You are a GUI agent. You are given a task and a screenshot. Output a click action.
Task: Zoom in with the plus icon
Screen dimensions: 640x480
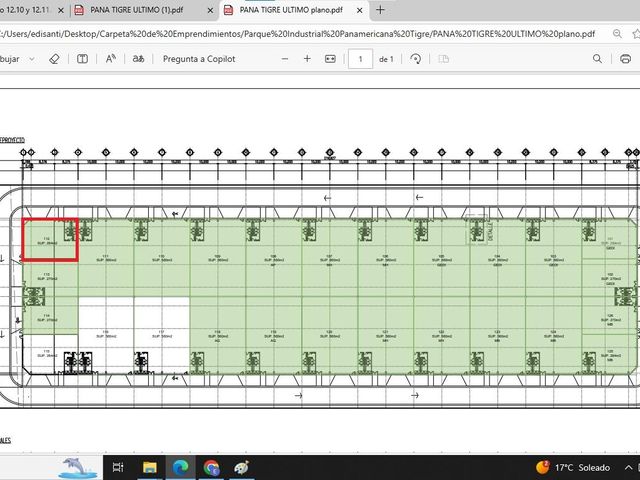pos(307,59)
